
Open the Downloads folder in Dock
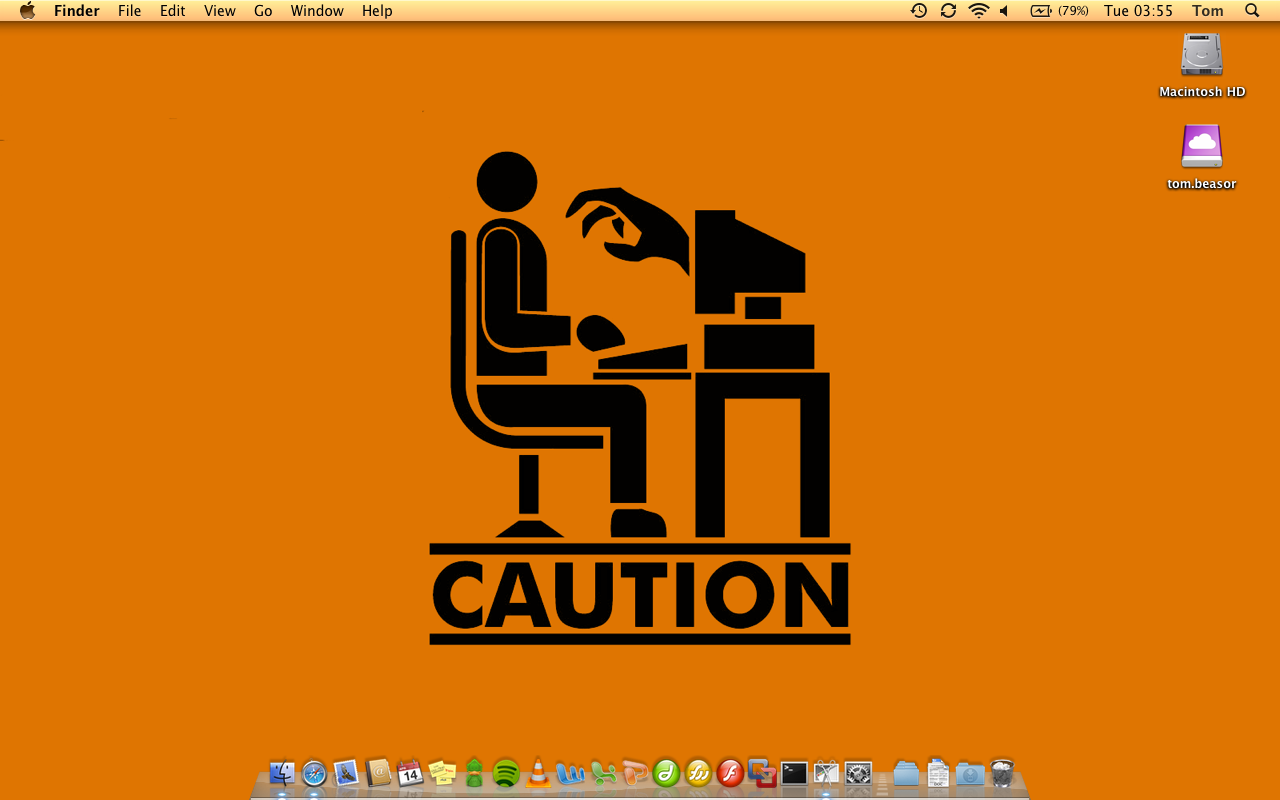click(x=970, y=773)
